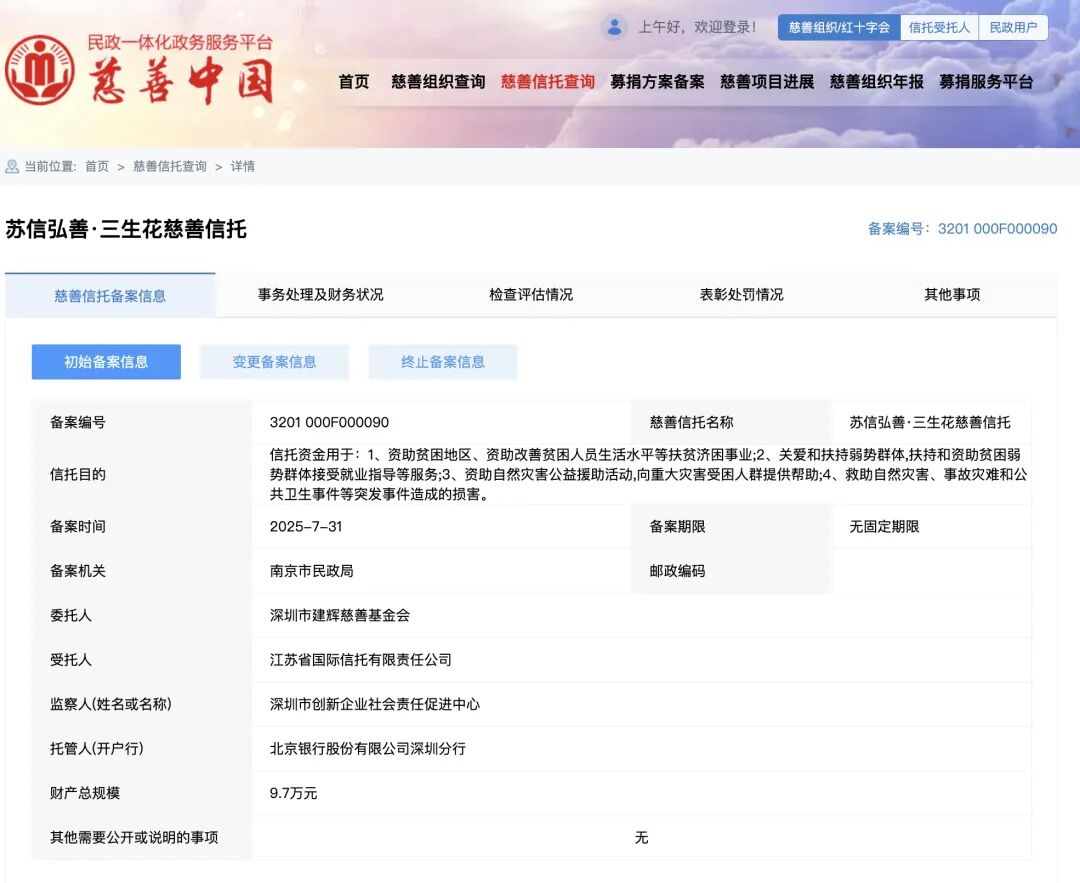Screen dimensions: 1080x883
Task: Switch to 表彰处罚情况 tab
Action: (x=742, y=295)
